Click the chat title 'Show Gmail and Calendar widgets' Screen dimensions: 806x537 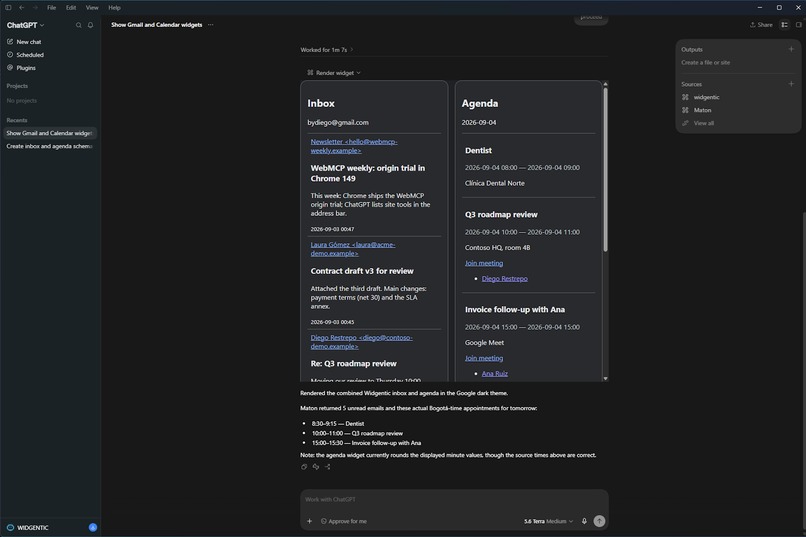pyautogui.click(x=157, y=25)
